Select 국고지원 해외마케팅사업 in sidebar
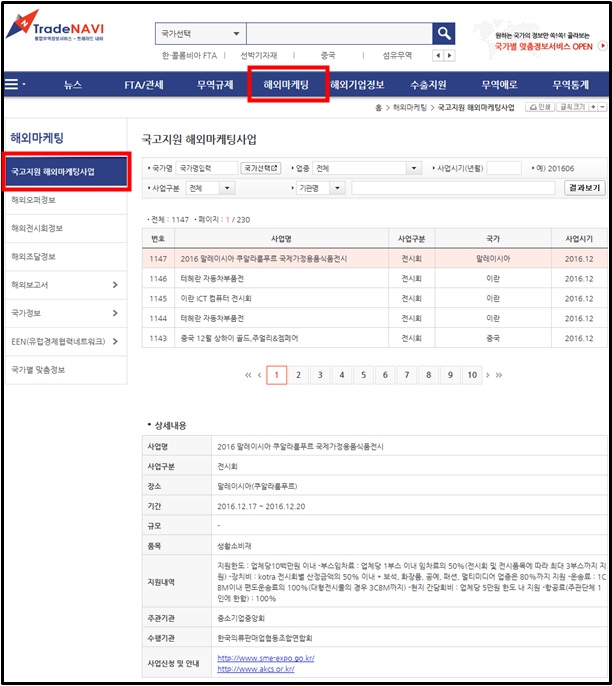This screenshot has height=686, width=612. (x=66, y=171)
